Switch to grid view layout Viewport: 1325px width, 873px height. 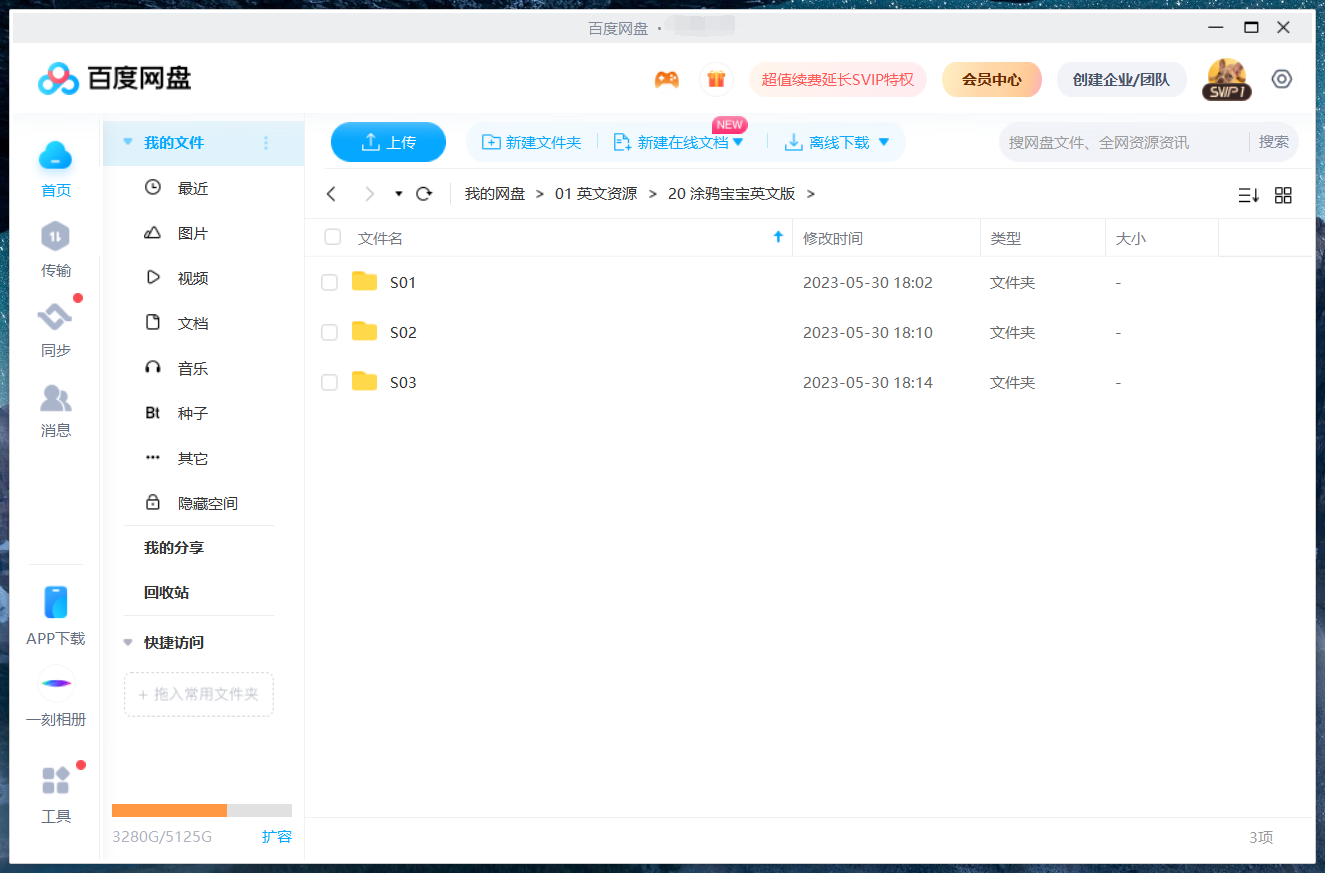(1283, 195)
